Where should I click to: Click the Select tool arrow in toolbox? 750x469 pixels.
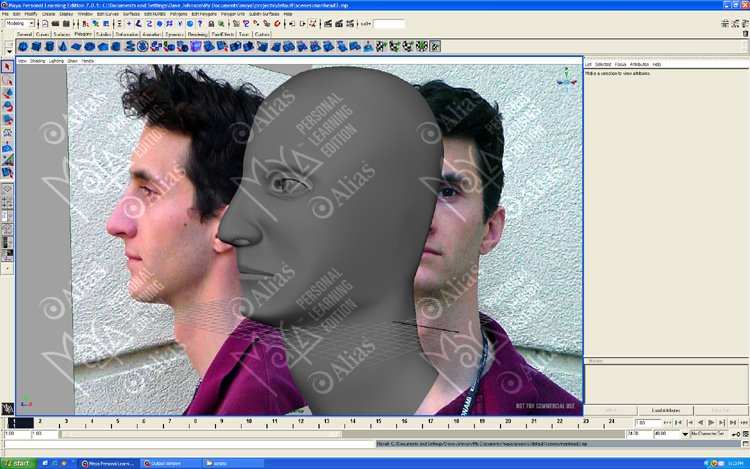pos(7,66)
